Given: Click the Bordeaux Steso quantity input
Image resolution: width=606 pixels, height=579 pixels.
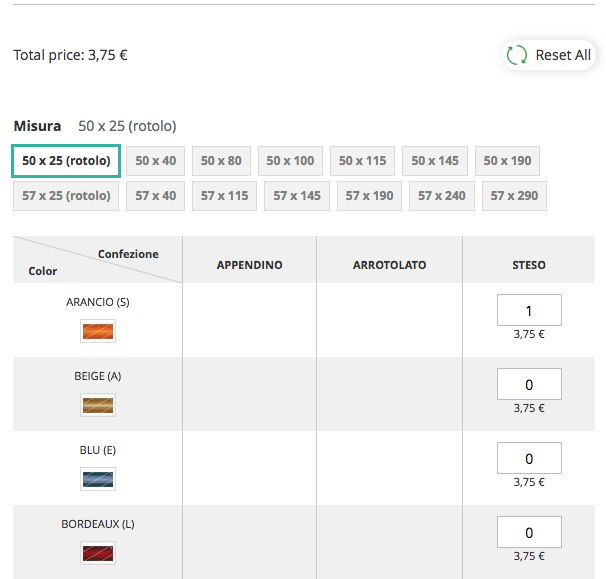Looking at the screenshot, I should coord(529,533).
